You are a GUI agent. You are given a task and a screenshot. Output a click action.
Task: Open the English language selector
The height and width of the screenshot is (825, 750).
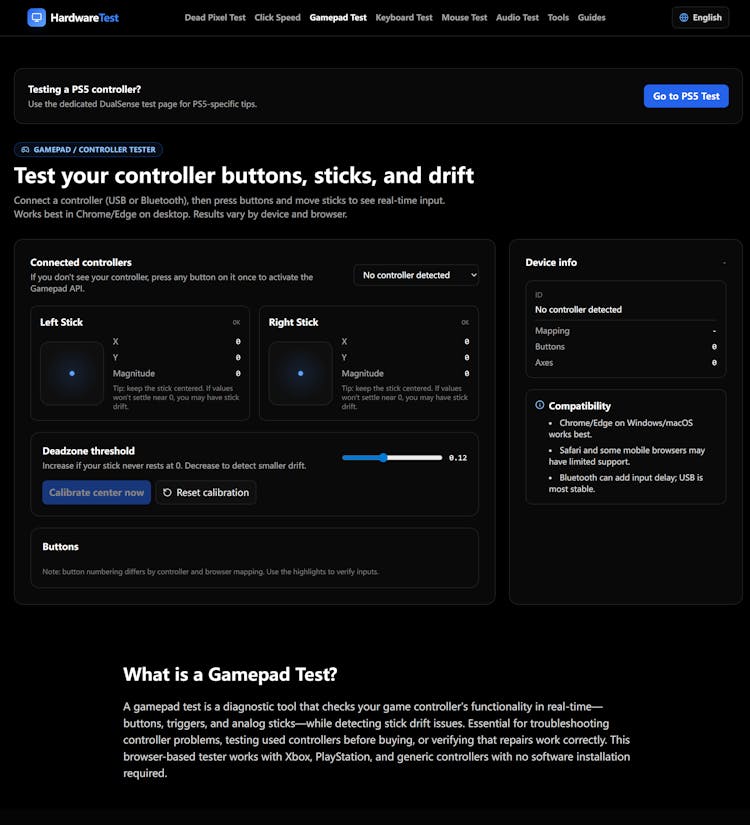[x=701, y=17]
